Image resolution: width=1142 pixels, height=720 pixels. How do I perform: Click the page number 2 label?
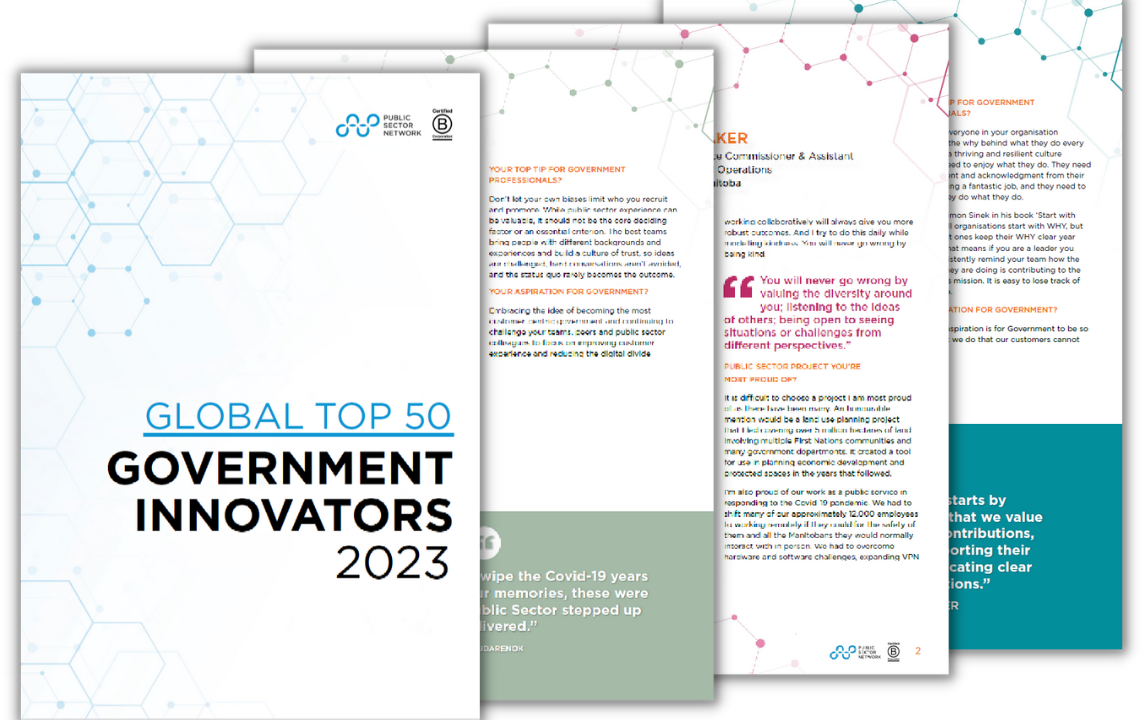[x=918, y=650]
